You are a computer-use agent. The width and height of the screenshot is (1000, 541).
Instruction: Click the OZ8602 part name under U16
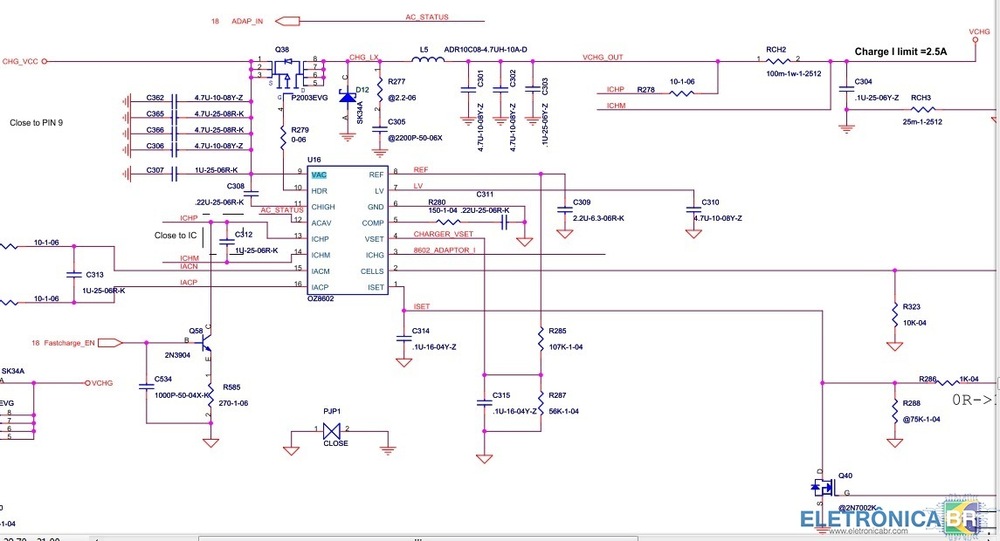click(x=321, y=298)
